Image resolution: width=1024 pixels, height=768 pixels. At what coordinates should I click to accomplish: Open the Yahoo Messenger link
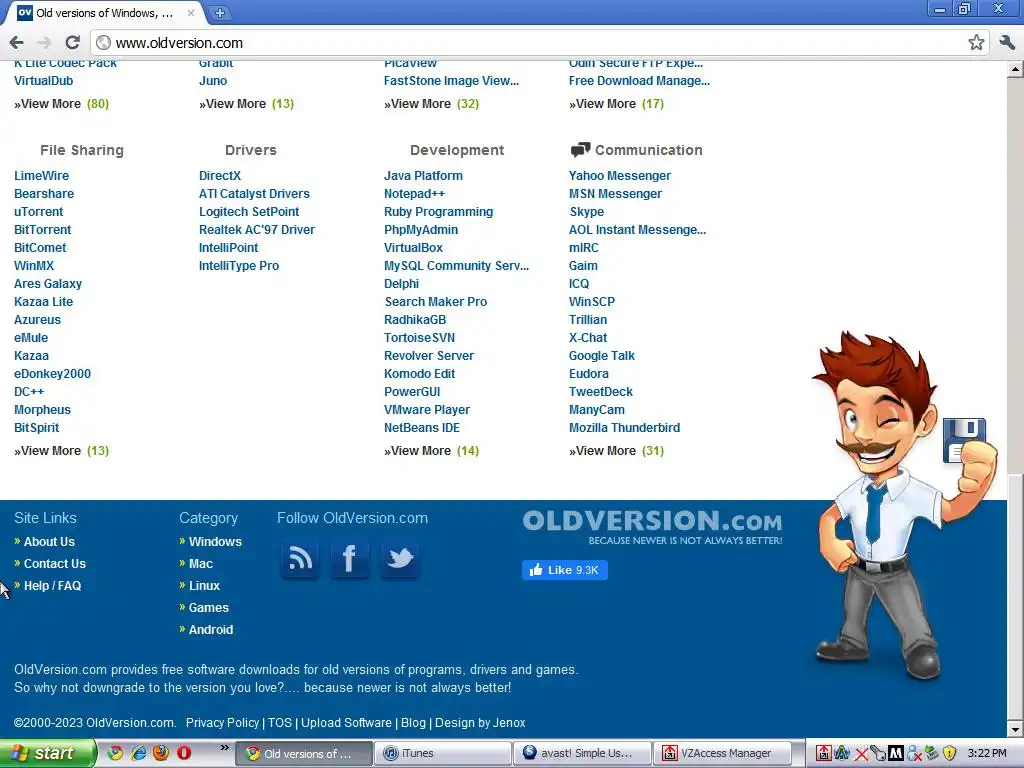(x=620, y=176)
